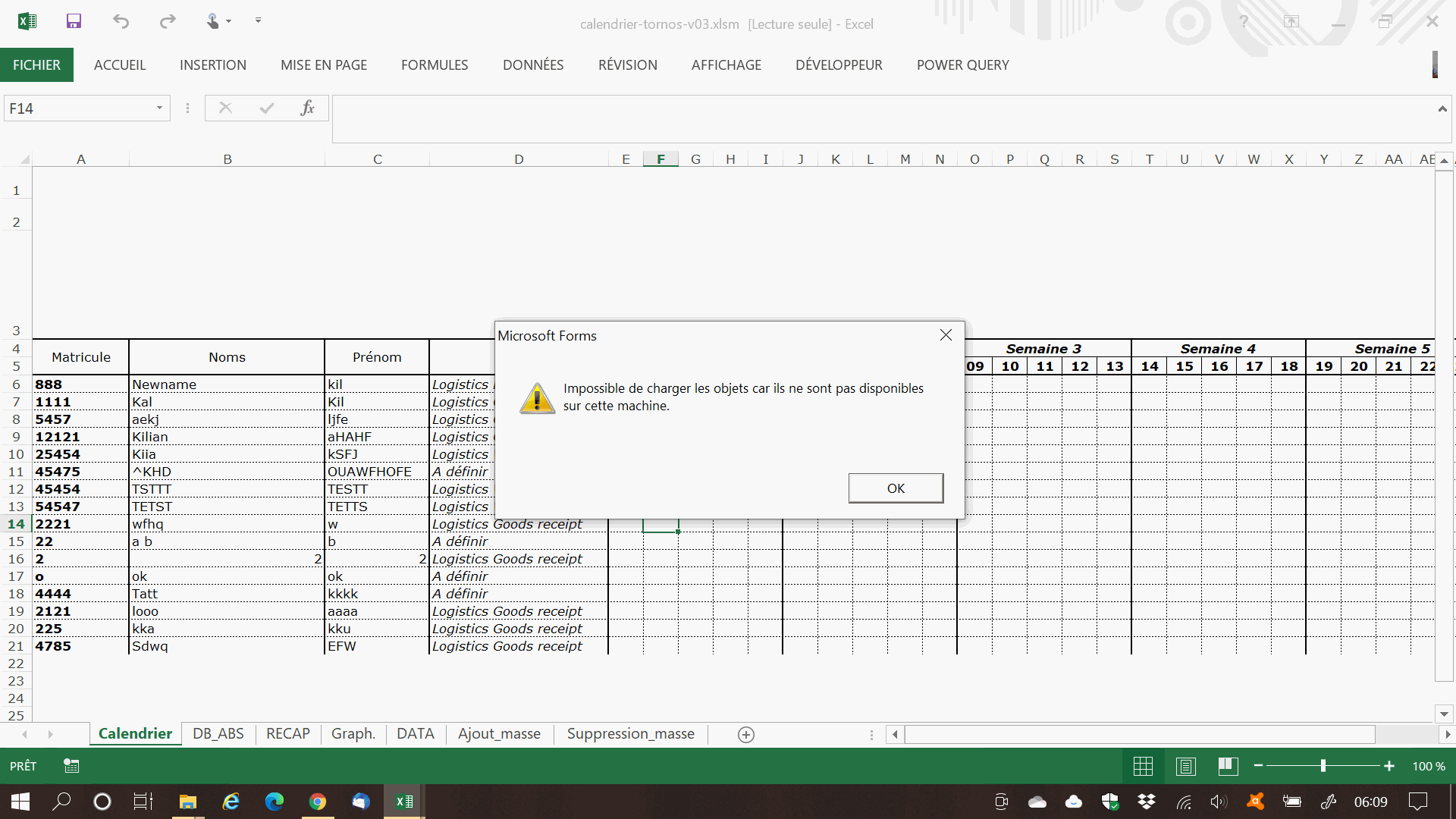Image resolution: width=1456 pixels, height=819 pixels.
Task: Switch to Page Layout view
Action: [x=1186, y=766]
